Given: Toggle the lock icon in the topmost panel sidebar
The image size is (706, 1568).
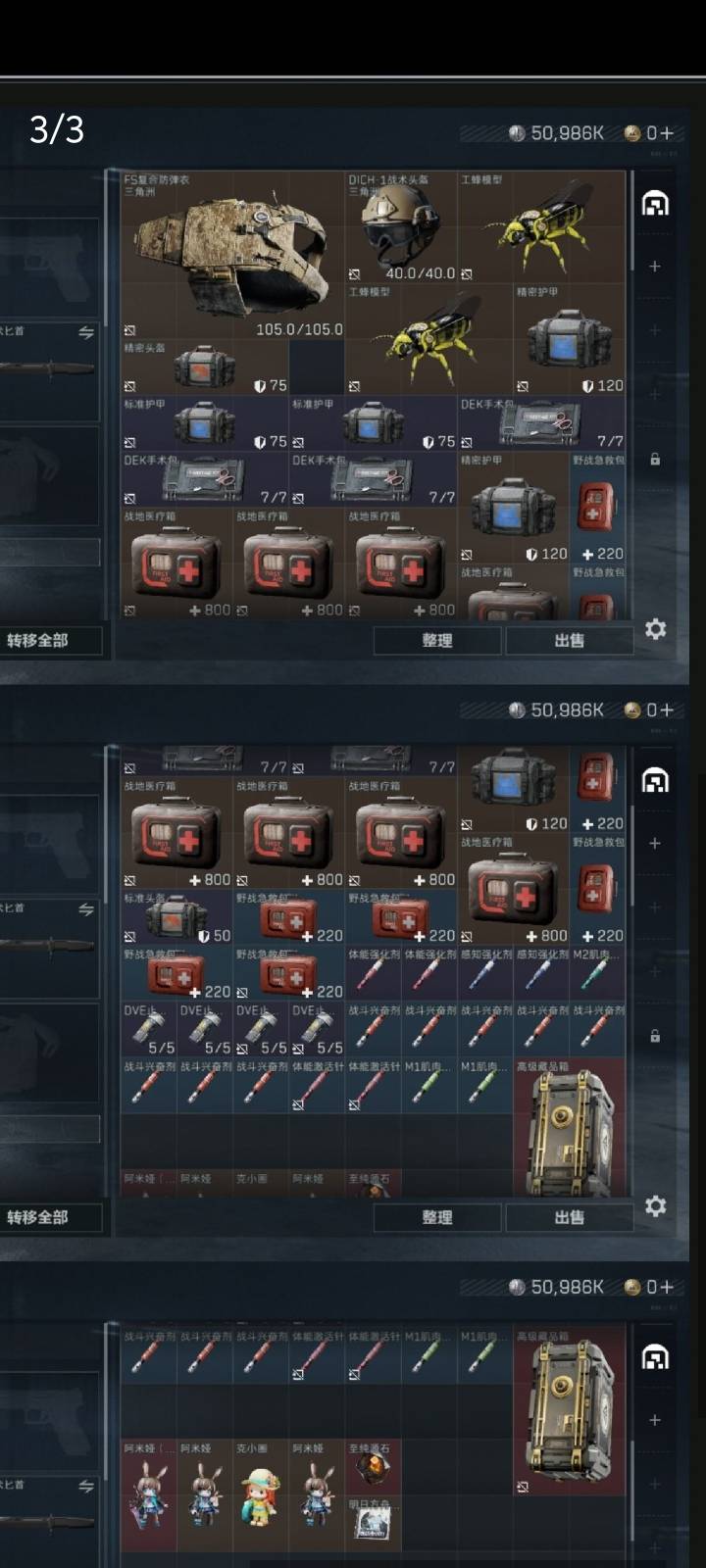Looking at the screenshot, I should coord(655,459).
